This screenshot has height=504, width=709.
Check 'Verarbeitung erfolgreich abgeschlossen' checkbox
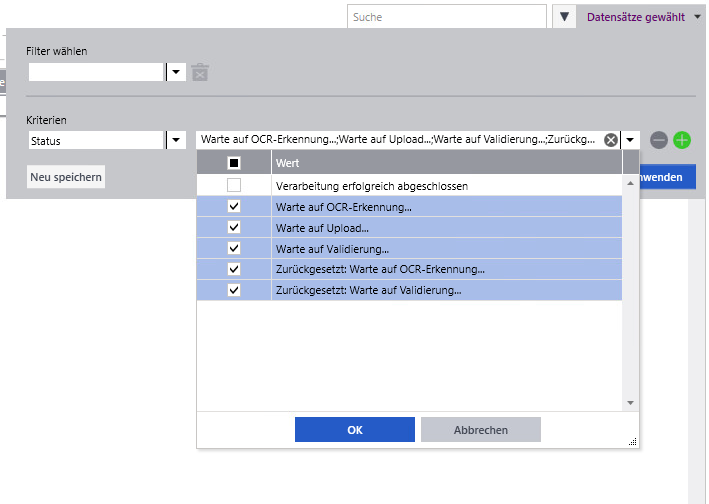[x=234, y=186]
